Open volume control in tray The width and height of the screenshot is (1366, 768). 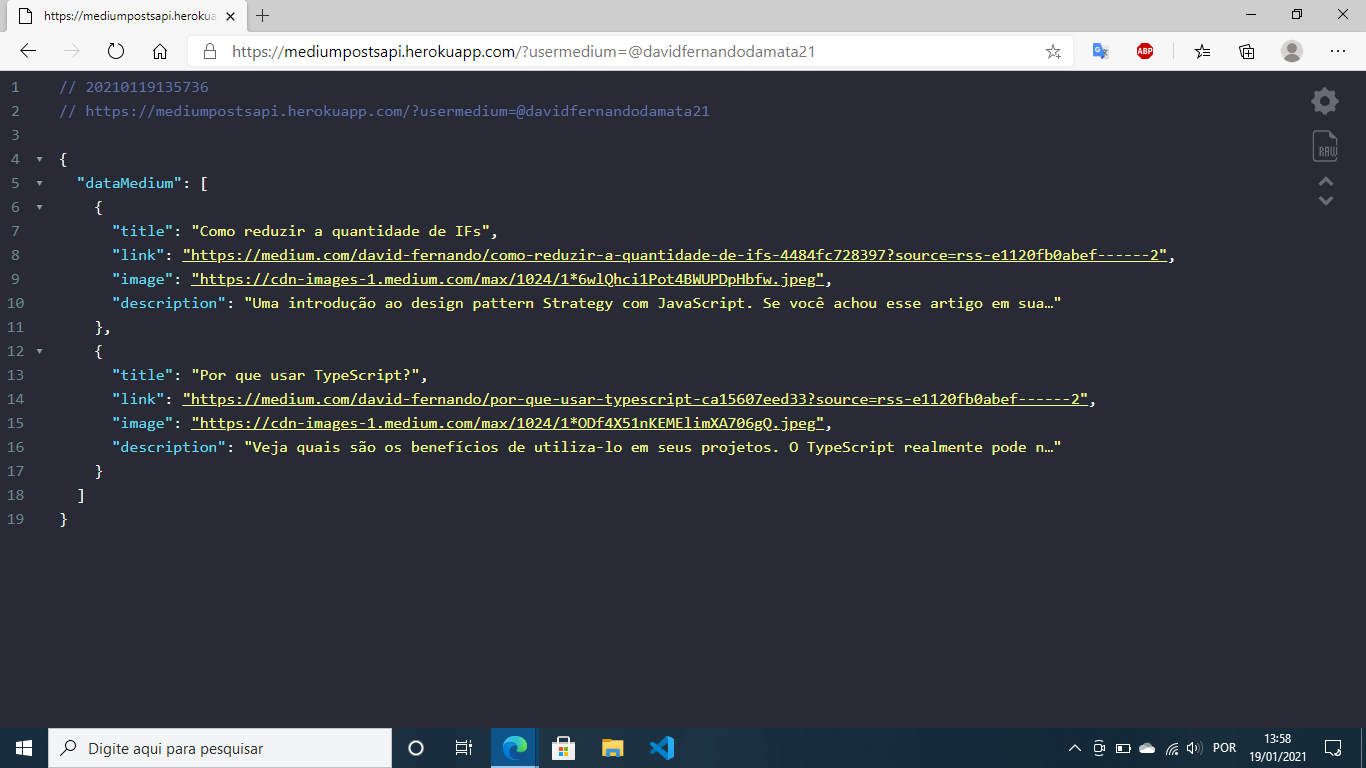tap(1195, 748)
